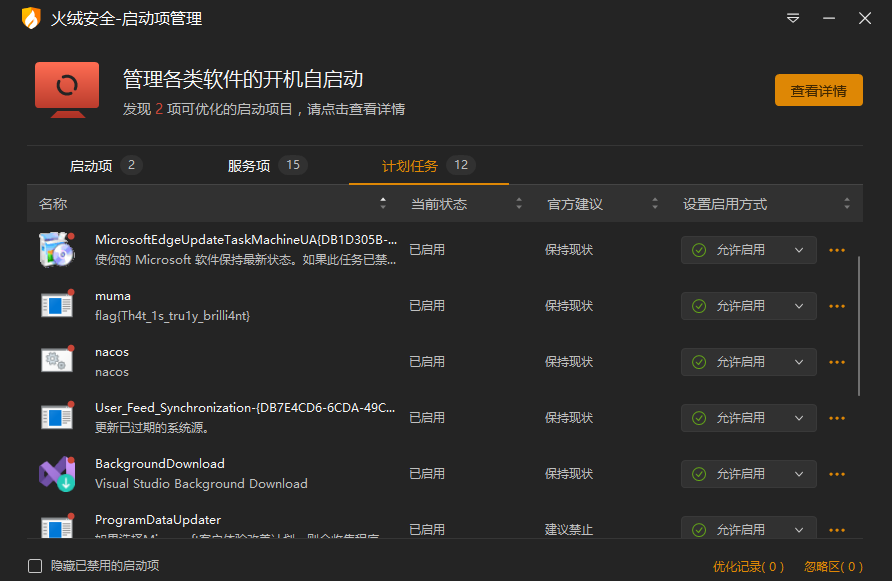This screenshot has height=581, width=892.
Task: Click 保持现状 recommendation in muma row
Action: tap(569, 306)
